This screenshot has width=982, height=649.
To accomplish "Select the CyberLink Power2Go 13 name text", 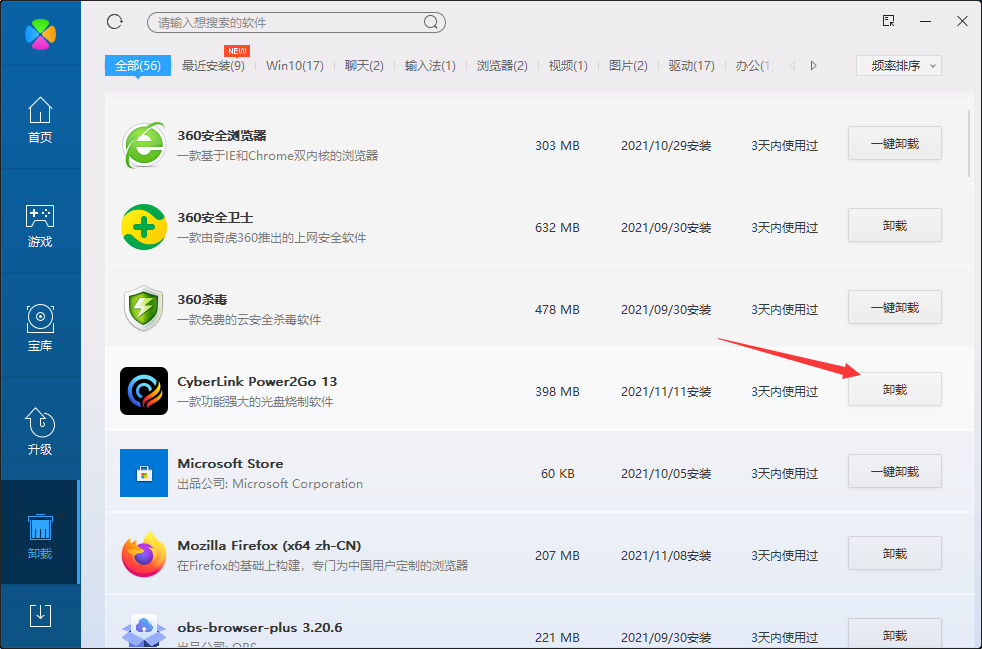I will coord(257,382).
